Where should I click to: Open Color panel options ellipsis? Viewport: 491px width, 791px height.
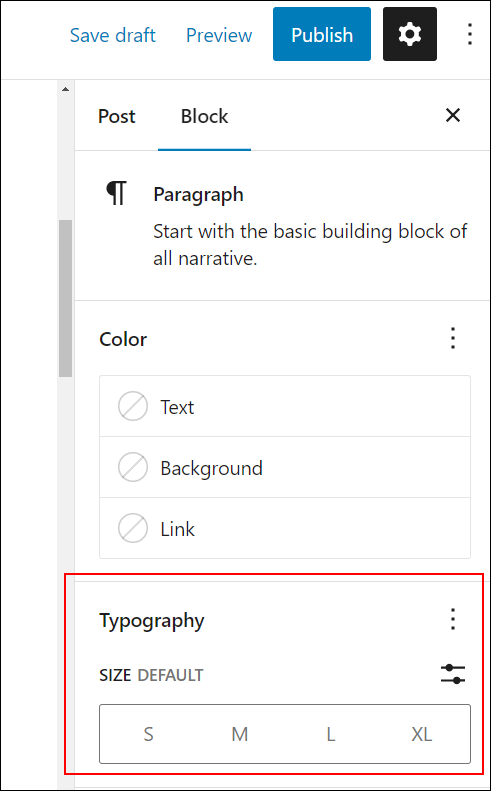453,338
